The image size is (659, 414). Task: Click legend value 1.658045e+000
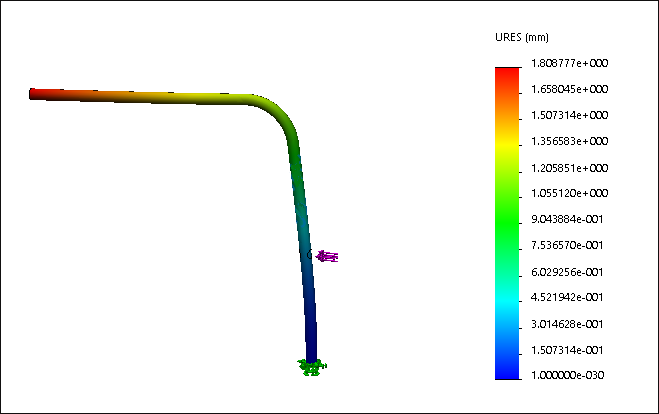pos(569,90)
